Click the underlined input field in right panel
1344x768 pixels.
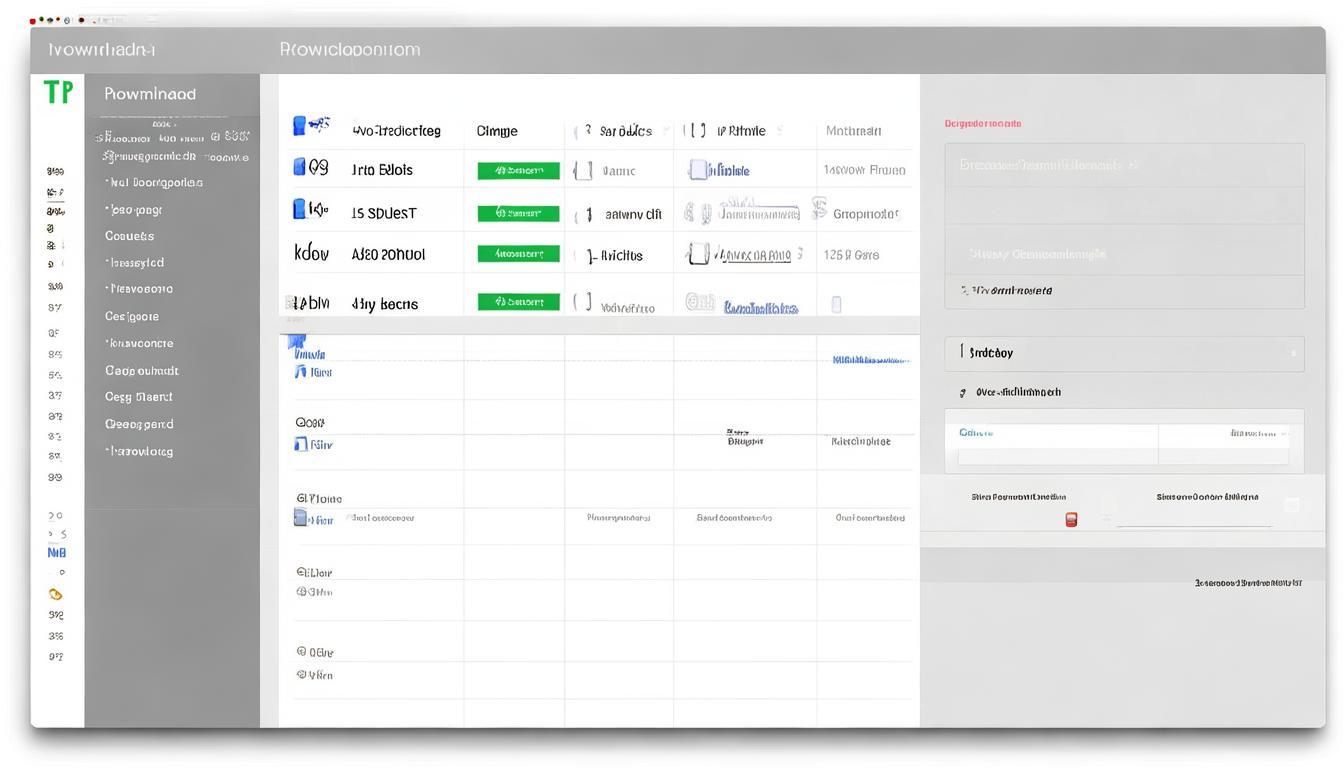(1194, 520)
